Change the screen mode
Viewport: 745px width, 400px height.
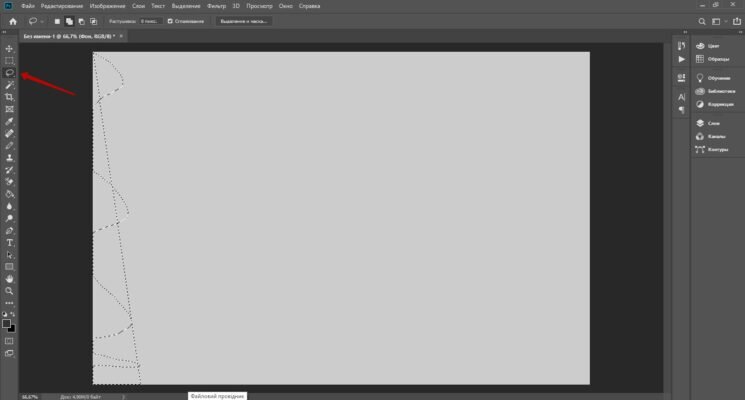pos(9,353)
